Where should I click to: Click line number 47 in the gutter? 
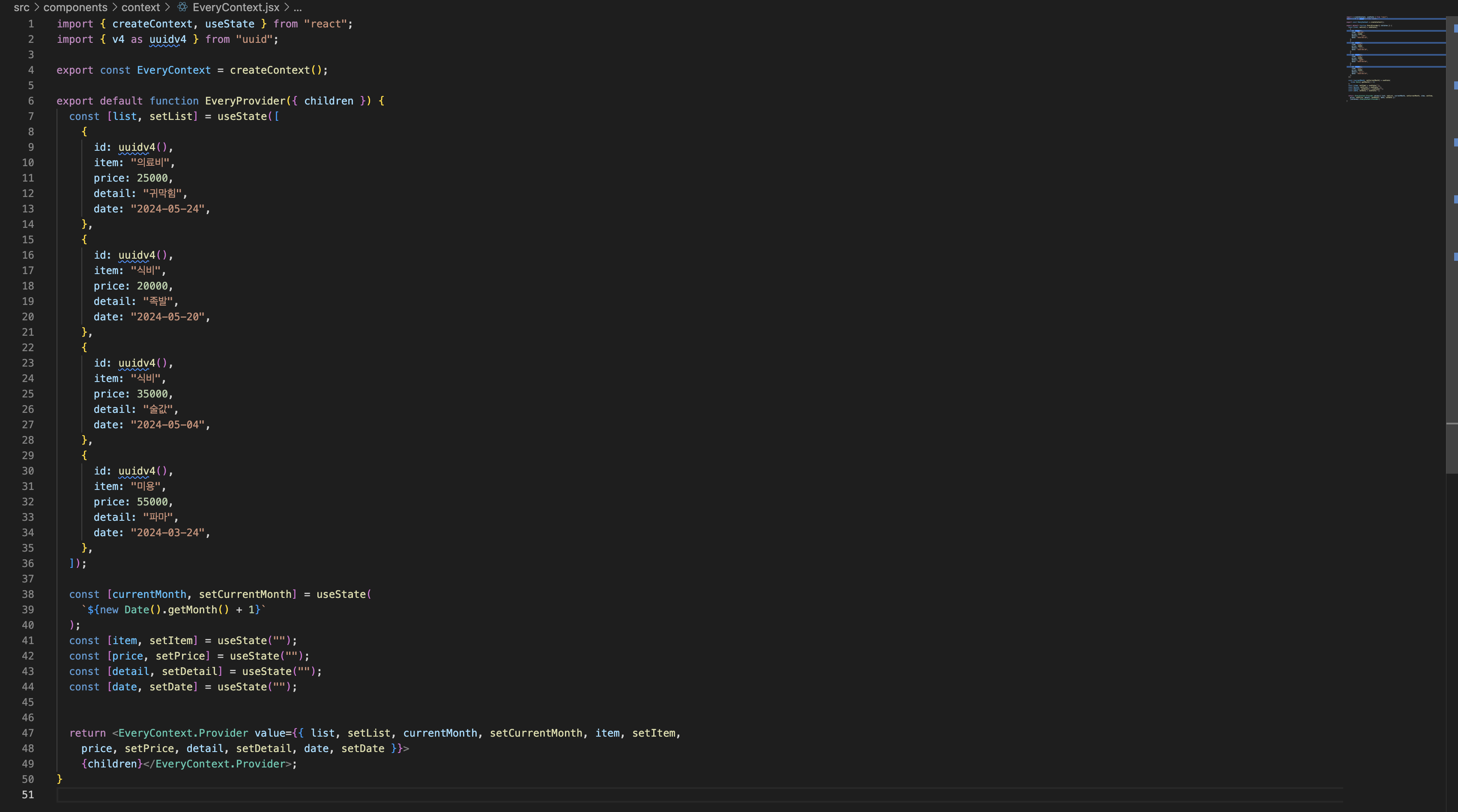point(28,733)
